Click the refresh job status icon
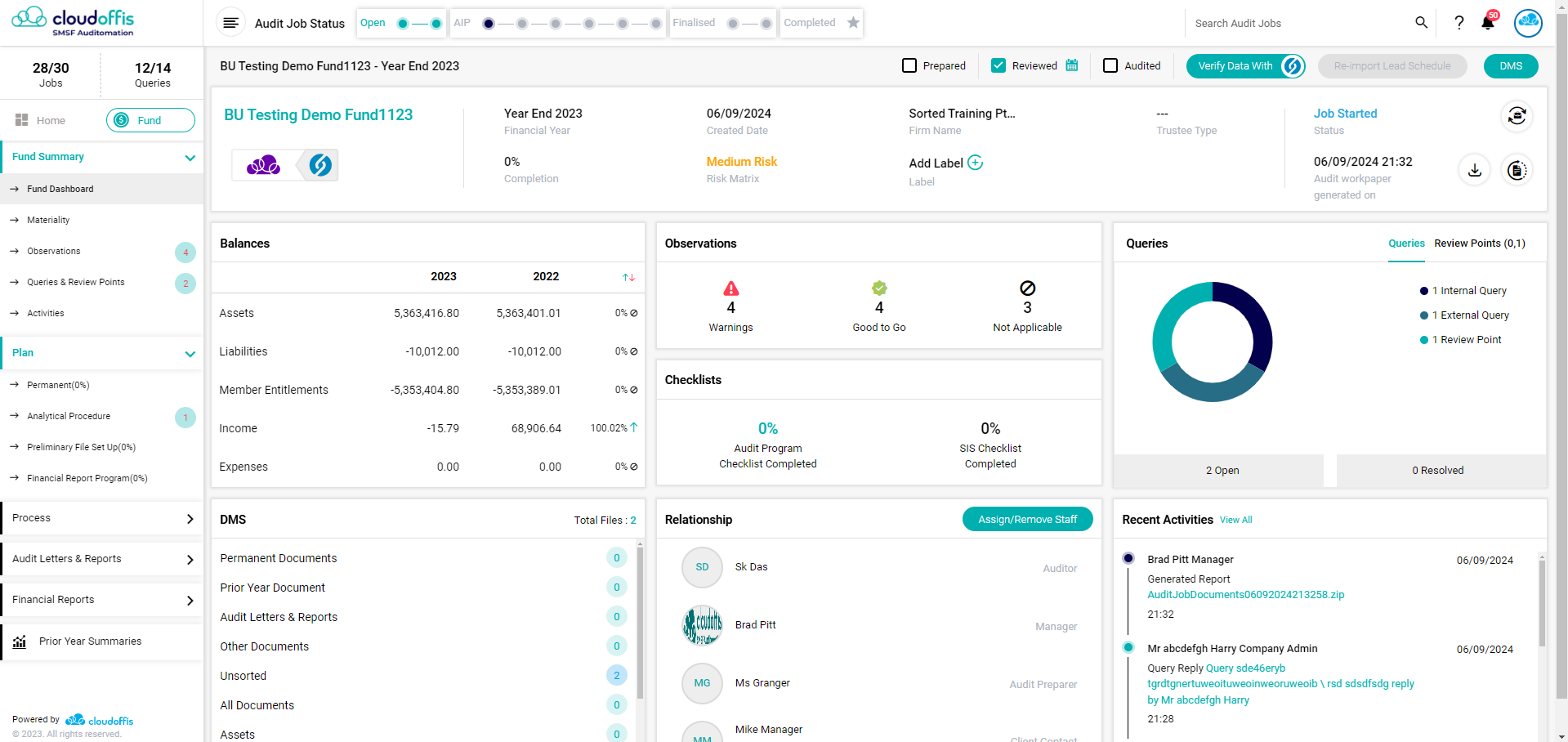 [1517, 116]
